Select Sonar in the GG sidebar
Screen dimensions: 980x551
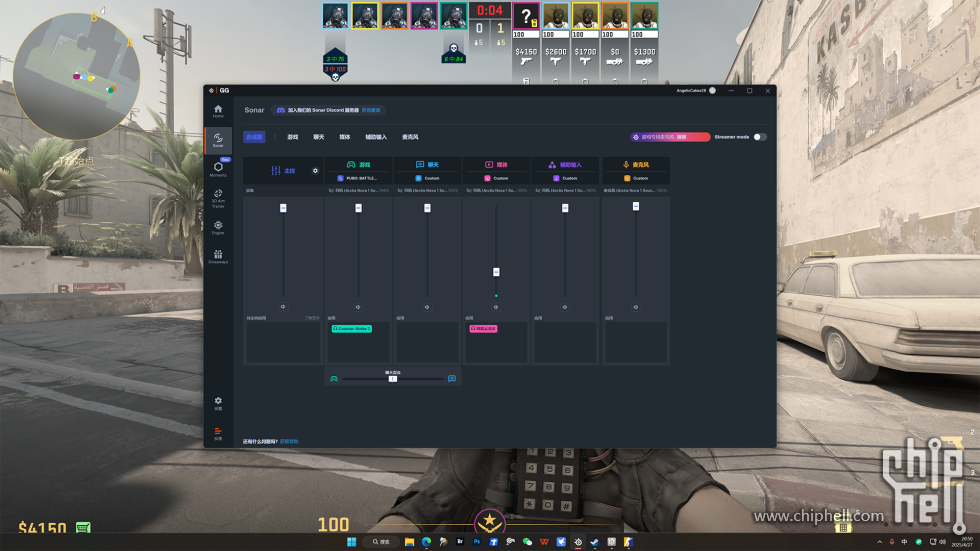[x=218, y=140]
